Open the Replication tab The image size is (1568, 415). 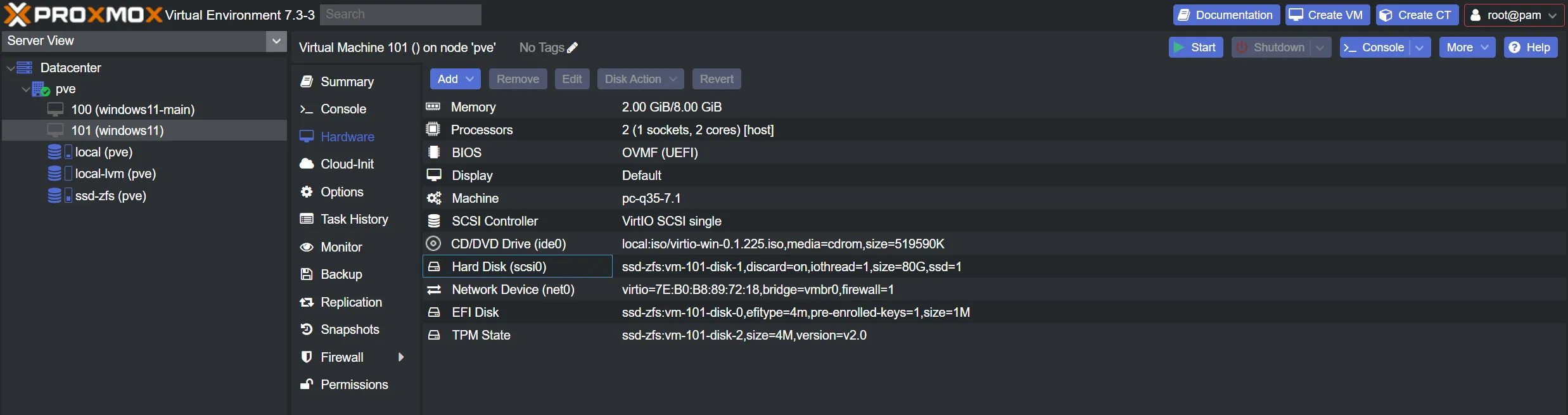pos(356,302)
